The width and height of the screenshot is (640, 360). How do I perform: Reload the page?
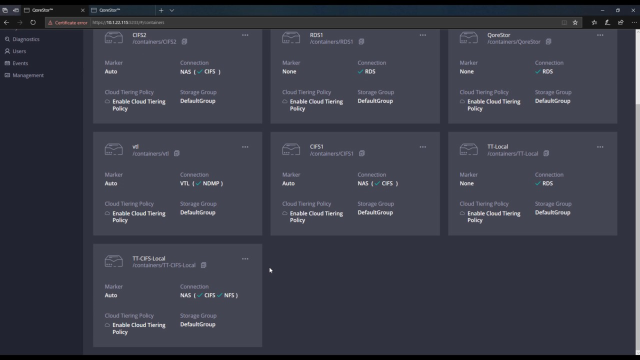[33, 22]
